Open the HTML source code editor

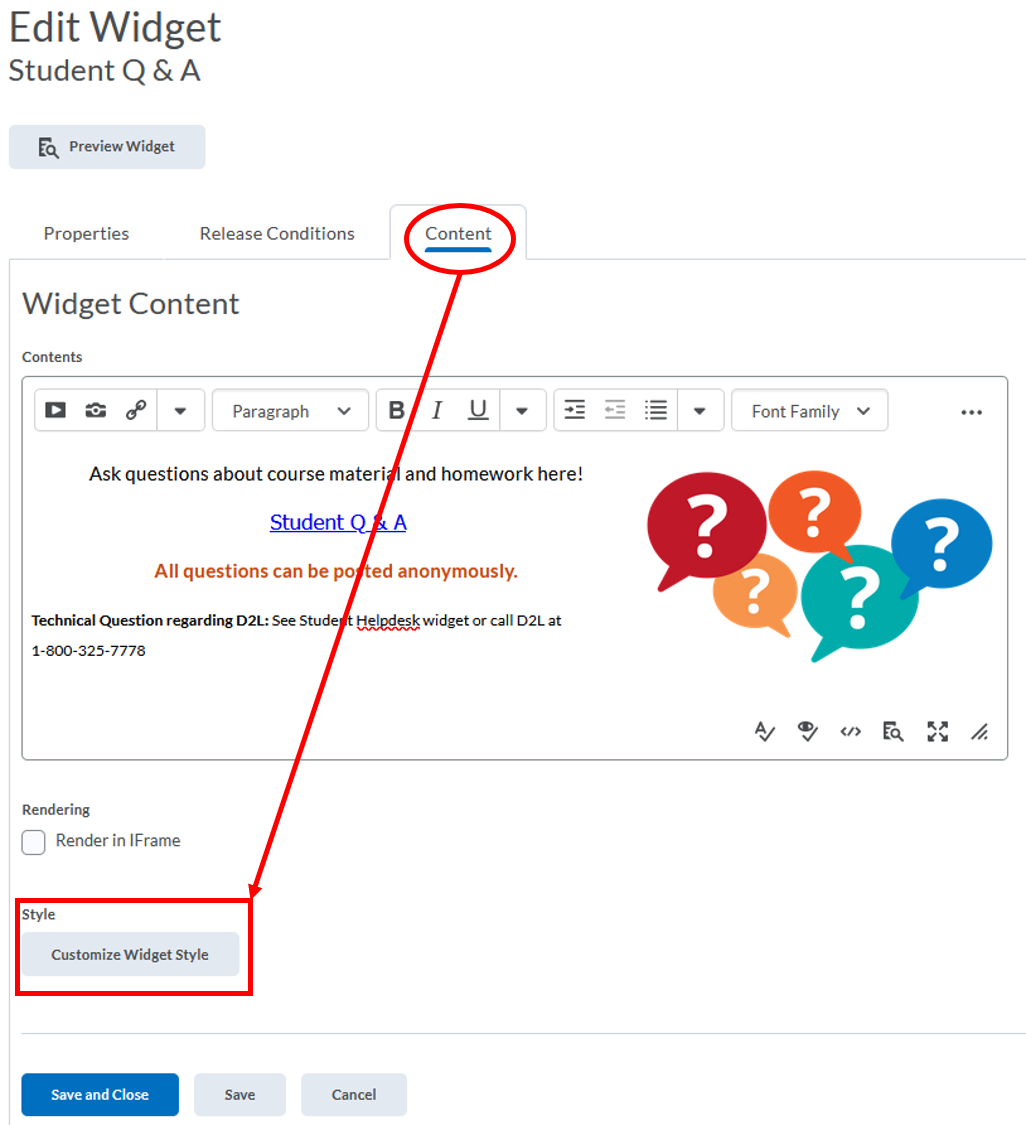[x=851, y=731]
